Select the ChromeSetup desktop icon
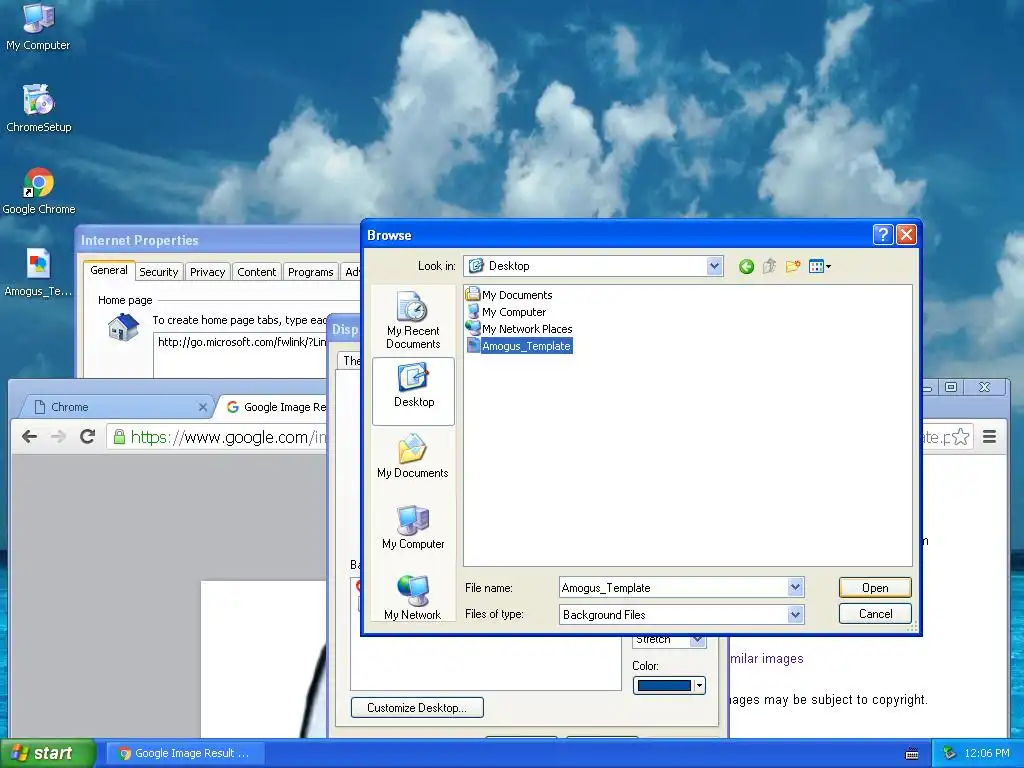This screenshot has height=768, width=1024. coord(39,108)
